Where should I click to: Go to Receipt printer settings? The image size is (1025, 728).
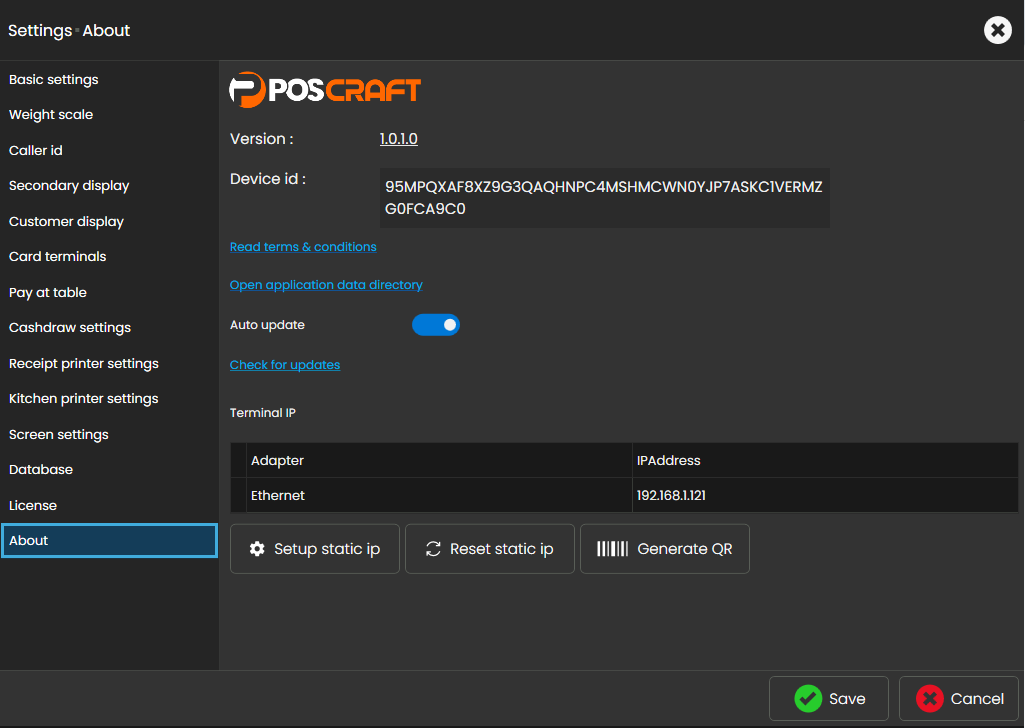tap(84, 364)
